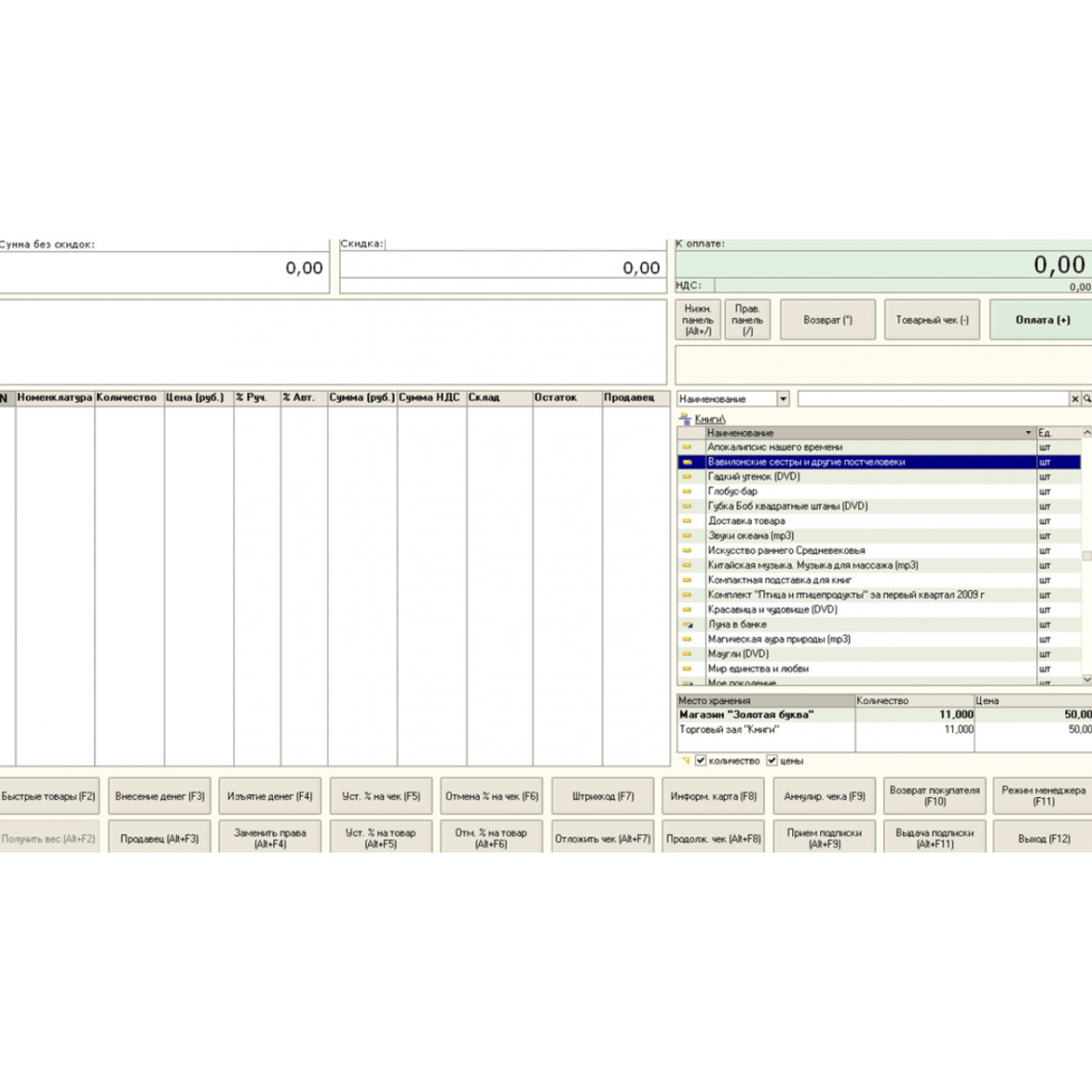The height and width of the screenshot is (1092, 1092).
Task: Click Уст. % на чек (F5)
Action: point(381,796)
